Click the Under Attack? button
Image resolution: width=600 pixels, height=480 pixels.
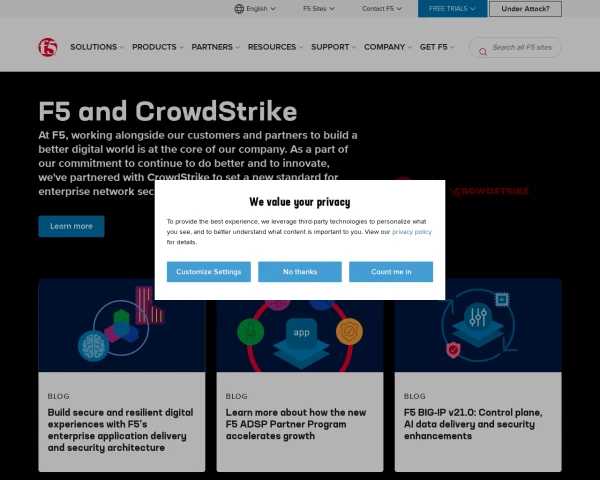coord(525,9)
